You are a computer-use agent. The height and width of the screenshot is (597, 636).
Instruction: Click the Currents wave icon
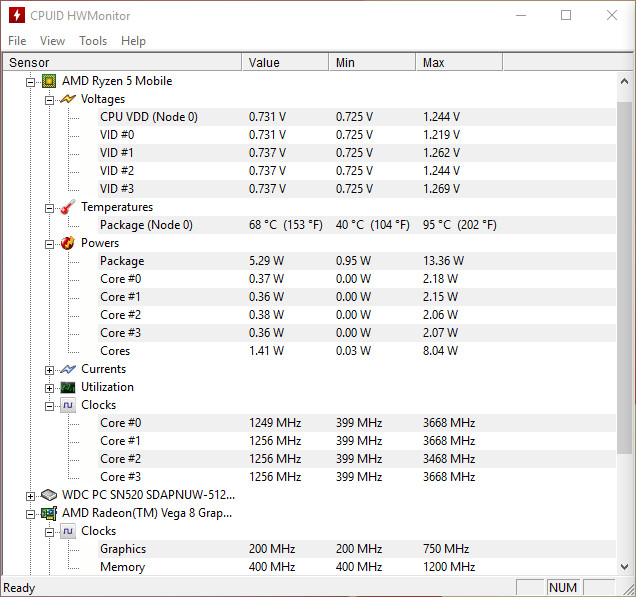pos(68,369)
